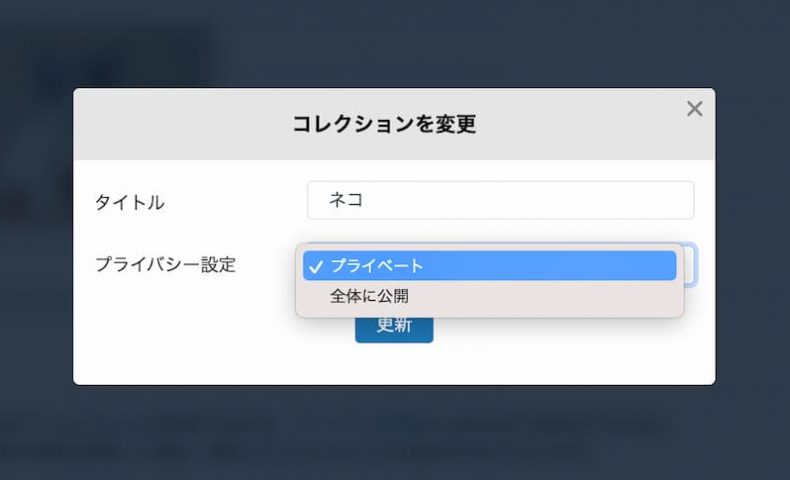
Task: Close the コレクションを変更 dialog with the X icon
Action: (694, 108)
